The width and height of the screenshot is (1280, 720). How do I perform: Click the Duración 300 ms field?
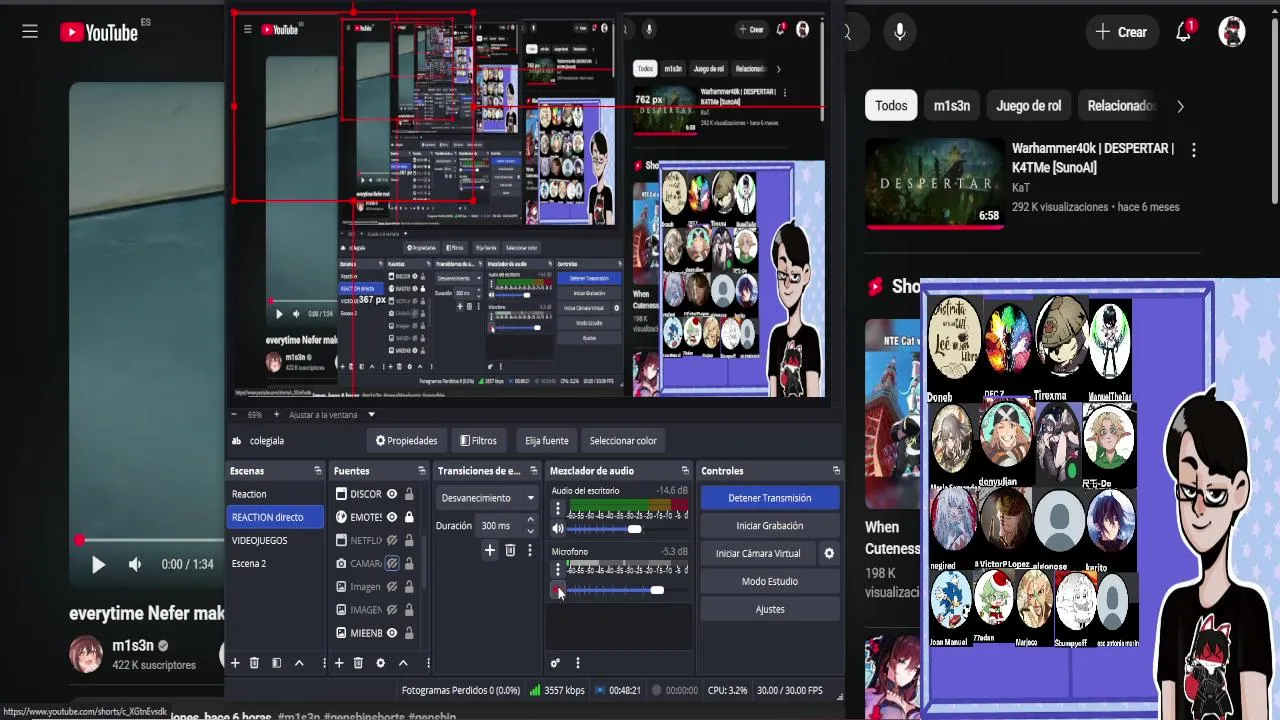point(507,526)
